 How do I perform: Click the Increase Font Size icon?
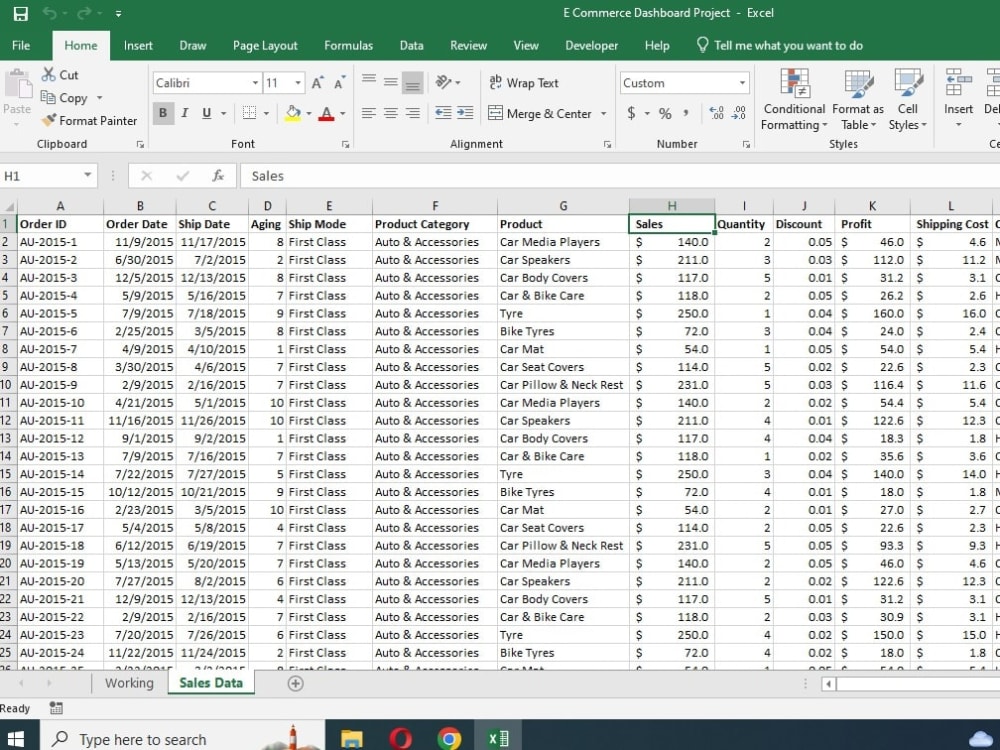(x=317, y=84)
